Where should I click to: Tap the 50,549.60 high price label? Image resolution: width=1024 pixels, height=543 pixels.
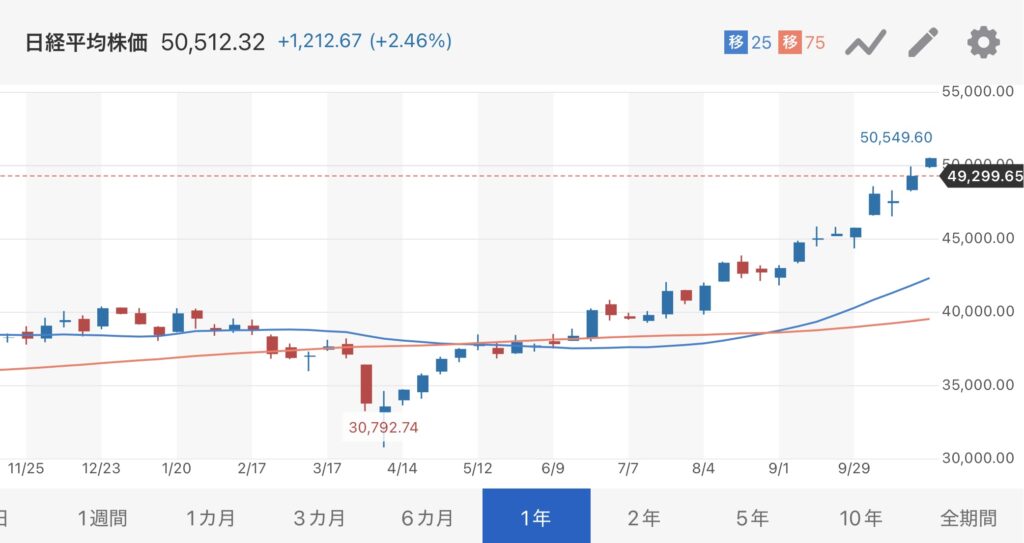pyautogui.click(x=896, y=137)
